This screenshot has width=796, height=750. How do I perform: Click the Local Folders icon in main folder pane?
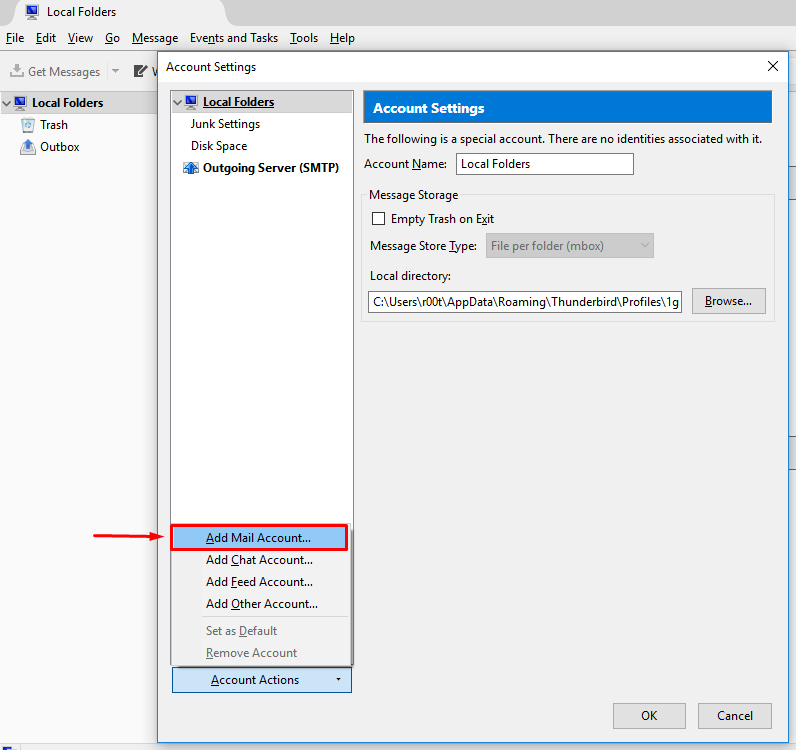click(20, 103)
